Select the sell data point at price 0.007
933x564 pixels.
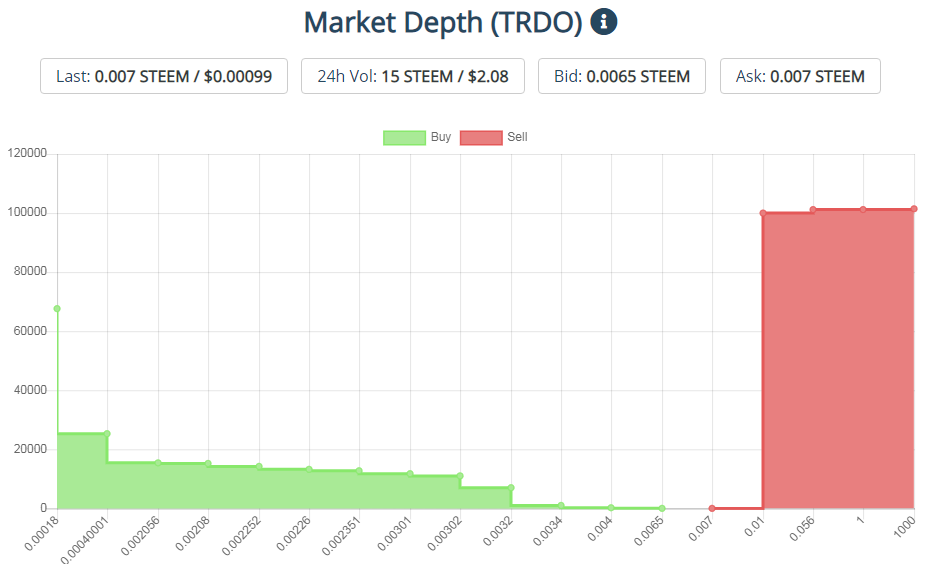pyautogui.click(x=712, y=509)
